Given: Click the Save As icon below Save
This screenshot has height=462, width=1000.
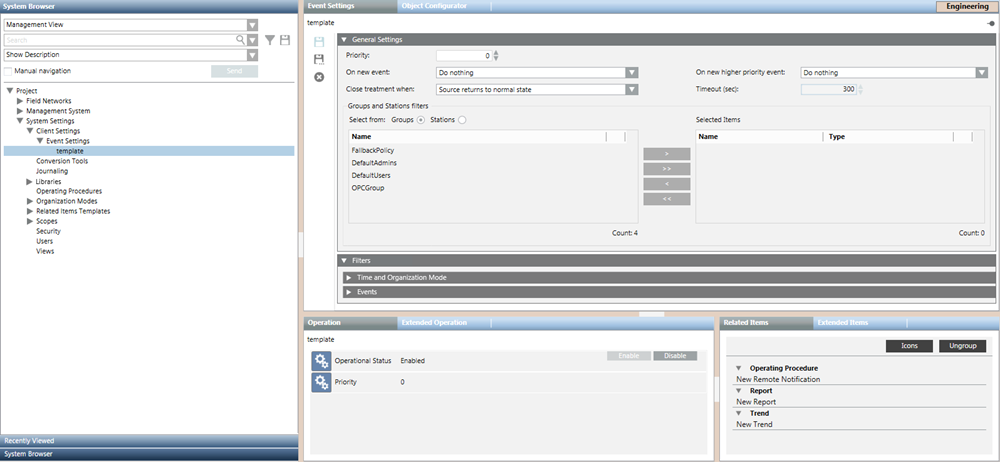Looking at the screenshot, I should 319,59.
